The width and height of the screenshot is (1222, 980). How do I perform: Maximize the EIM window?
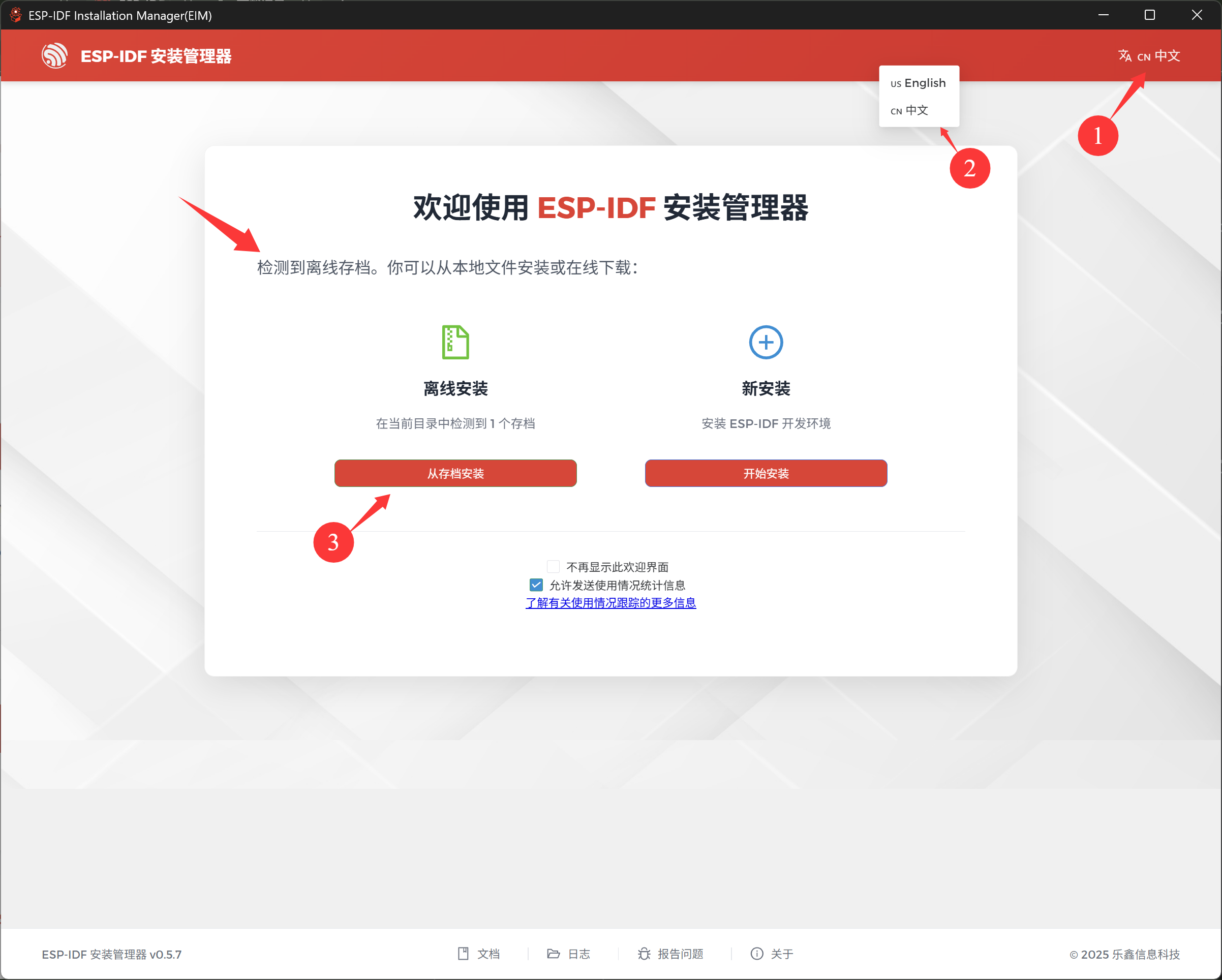click(x=1149, y=15)
